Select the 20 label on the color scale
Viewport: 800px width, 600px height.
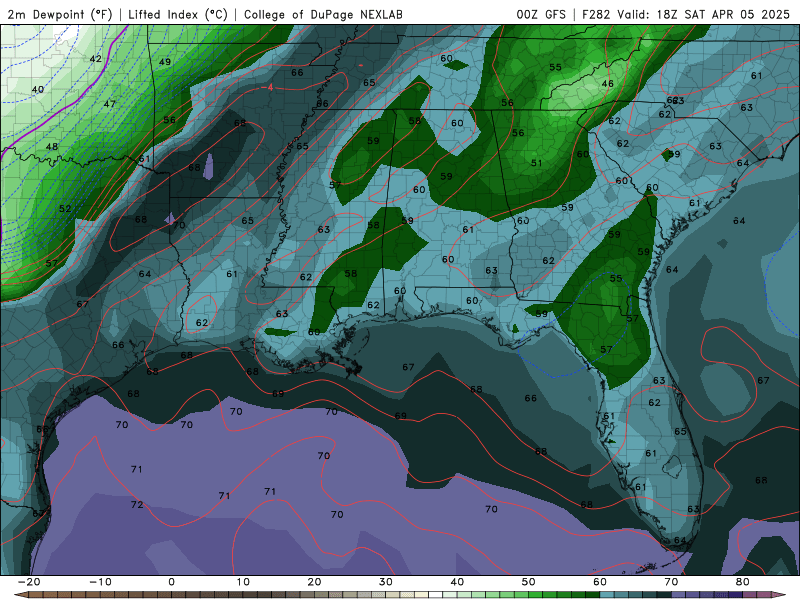pos(314,582)
